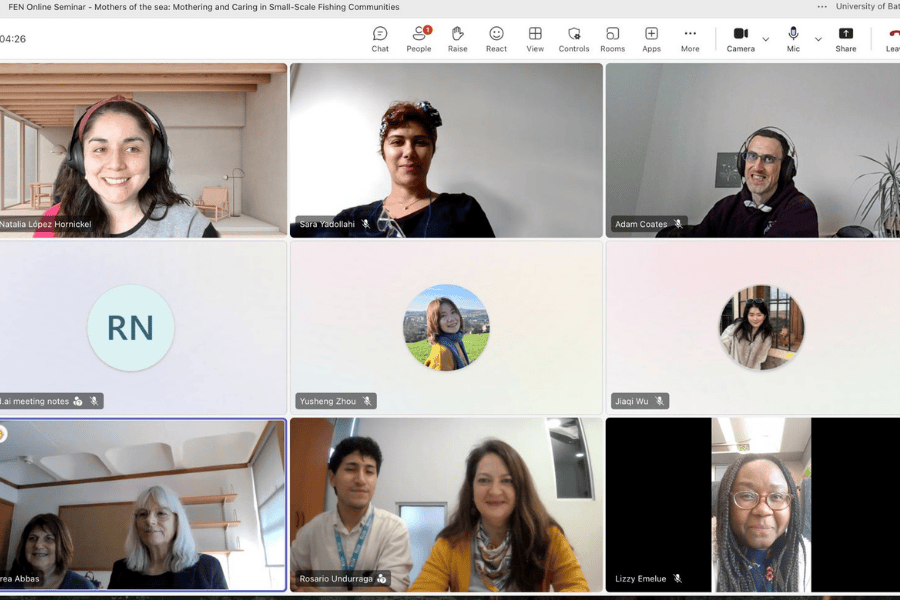Viewport: 900px width, 600px height.
Task: Open the Apps panel
Action: (x=651, y=38)
